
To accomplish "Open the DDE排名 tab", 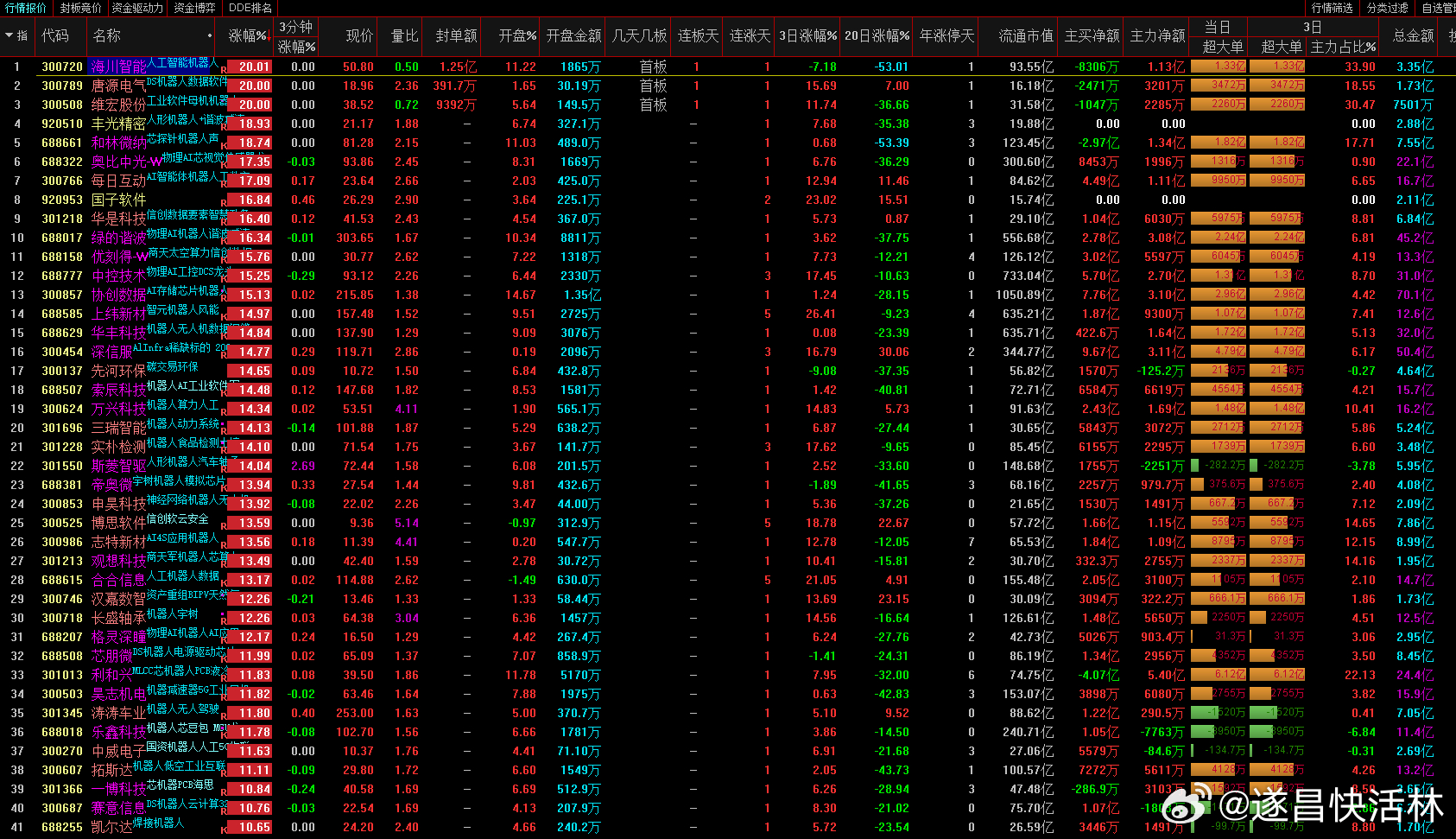I will point(250,8).
